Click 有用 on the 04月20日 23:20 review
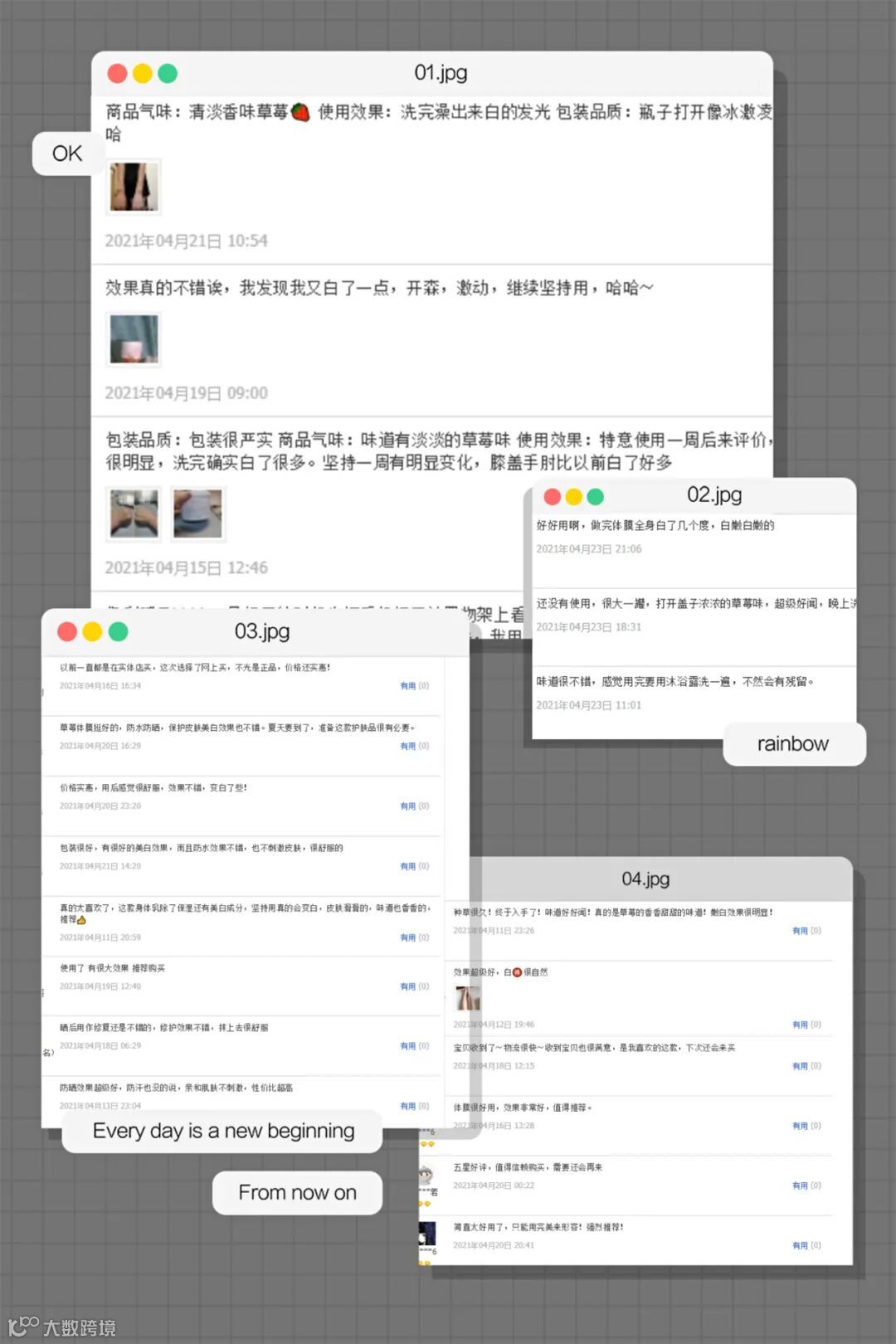 408,806
